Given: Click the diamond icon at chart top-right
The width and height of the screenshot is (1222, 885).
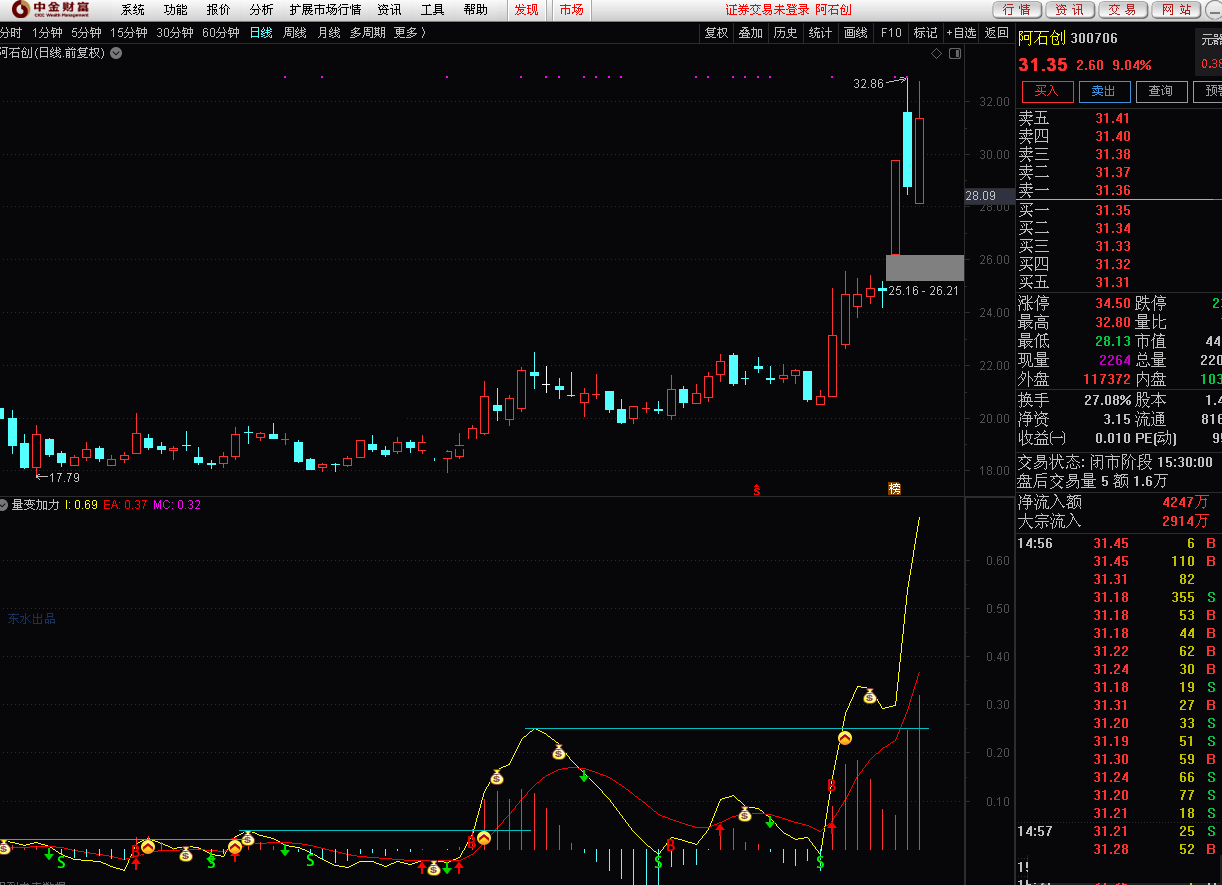Looking at the screenshot, I should 936,53.
